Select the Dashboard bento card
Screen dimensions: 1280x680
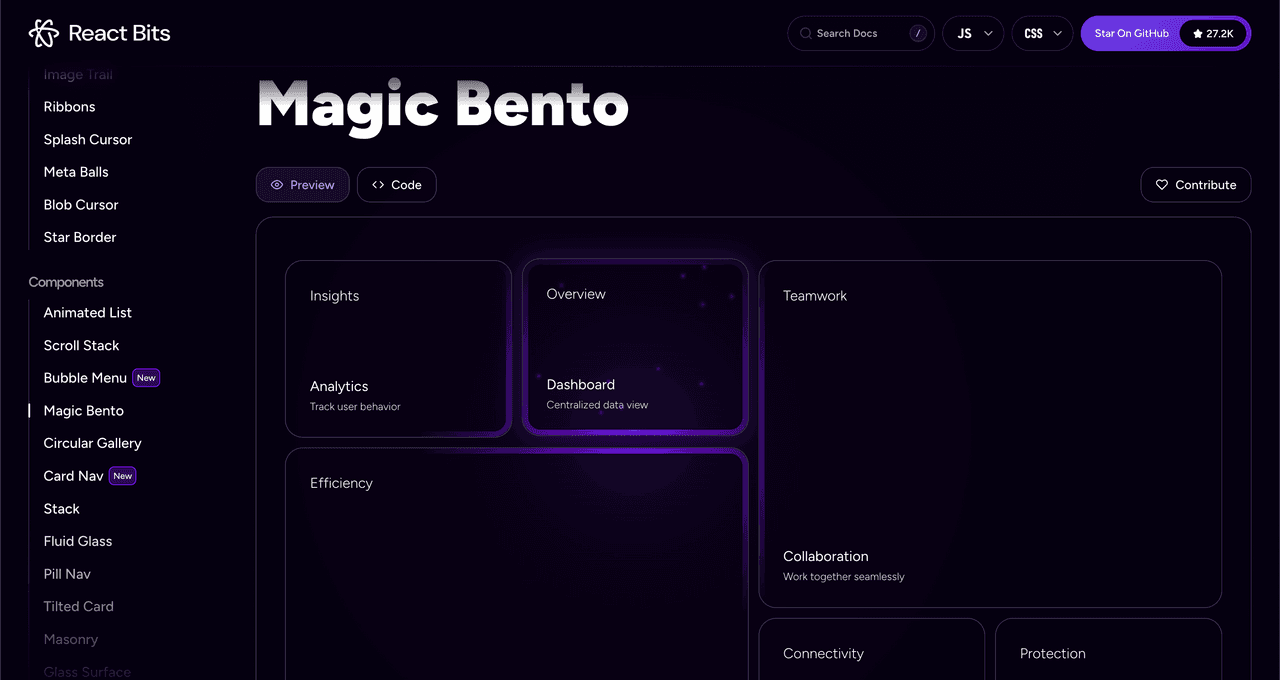click(635, 347)
